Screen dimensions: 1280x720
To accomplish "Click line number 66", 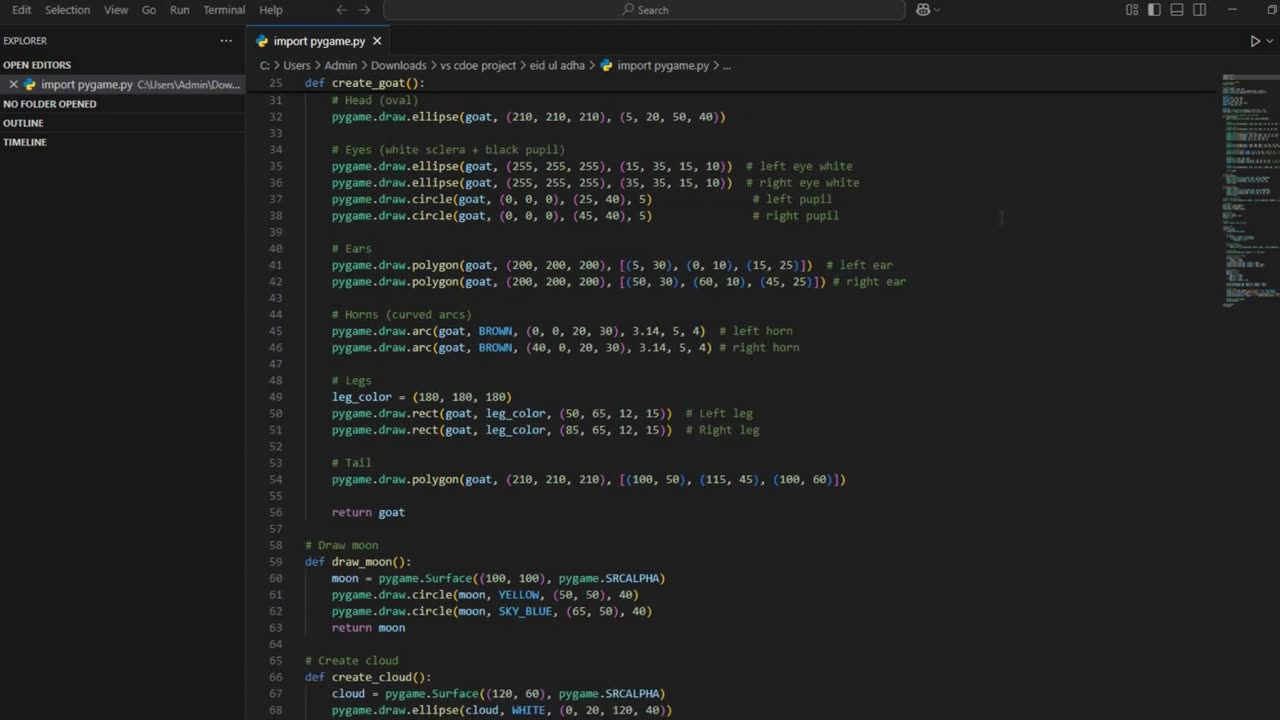I will coord(276,677).
